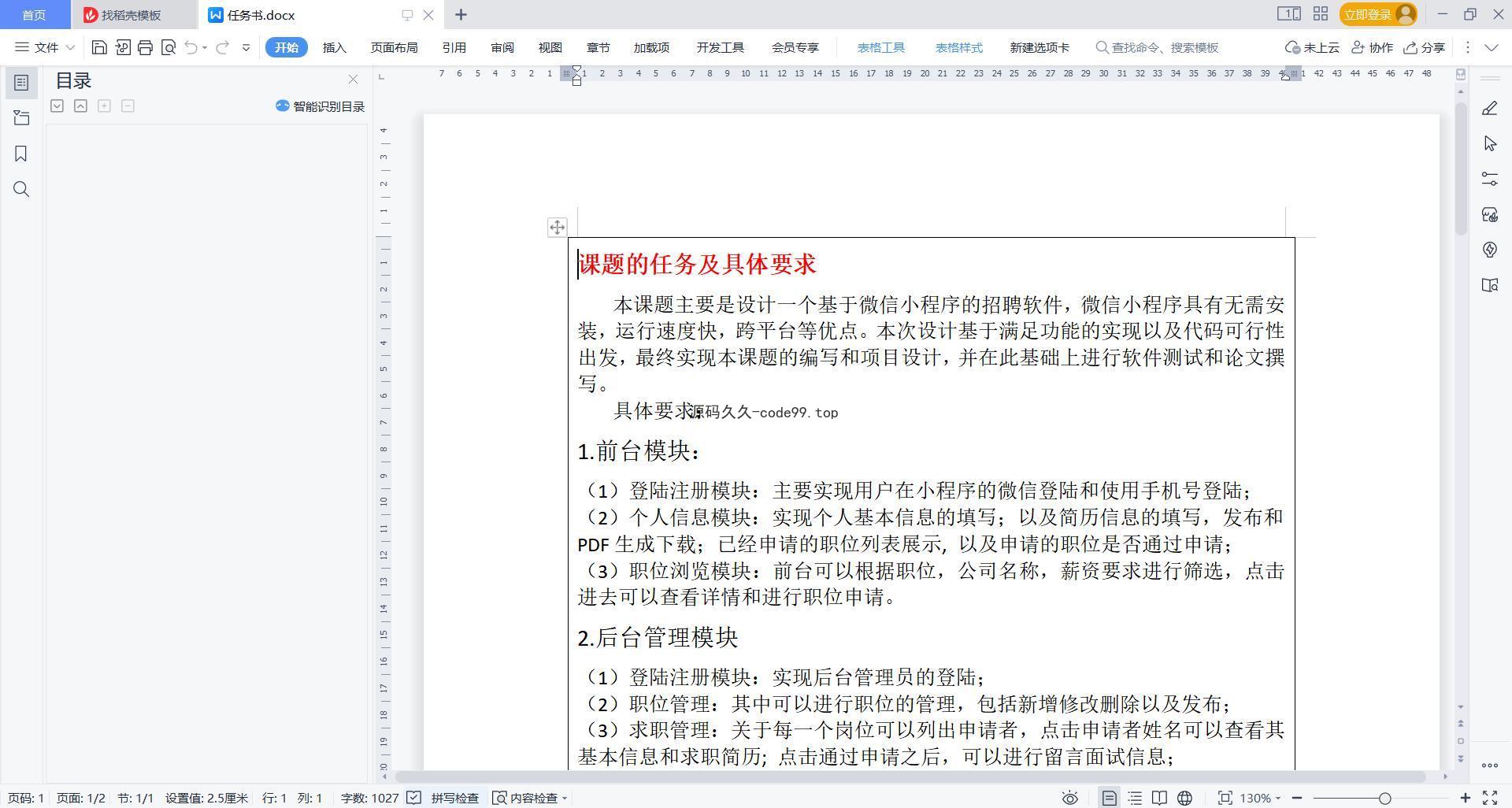
Task: Click the 未上云 cloud status button
Action: tap(1312, 47)
